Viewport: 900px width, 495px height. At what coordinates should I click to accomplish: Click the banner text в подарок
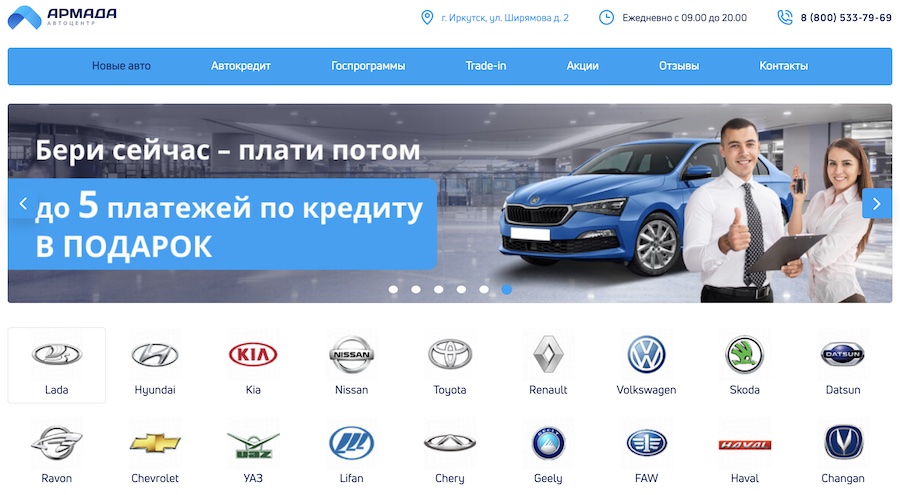(x=124, y=247)
